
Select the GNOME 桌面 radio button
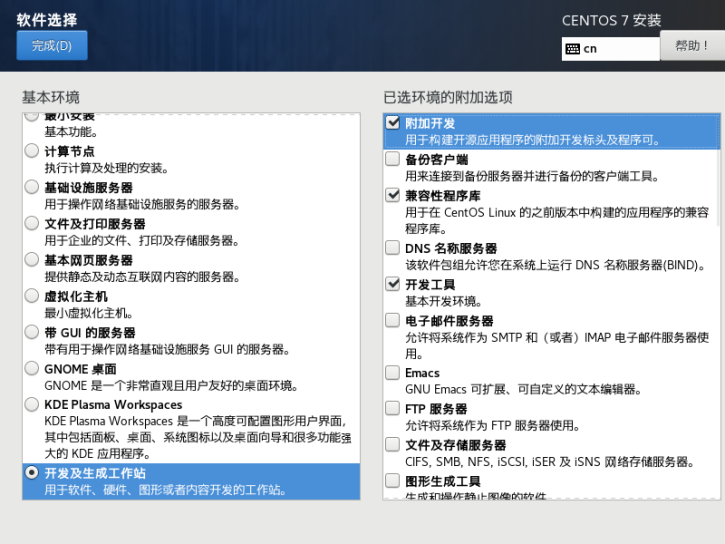31,368
